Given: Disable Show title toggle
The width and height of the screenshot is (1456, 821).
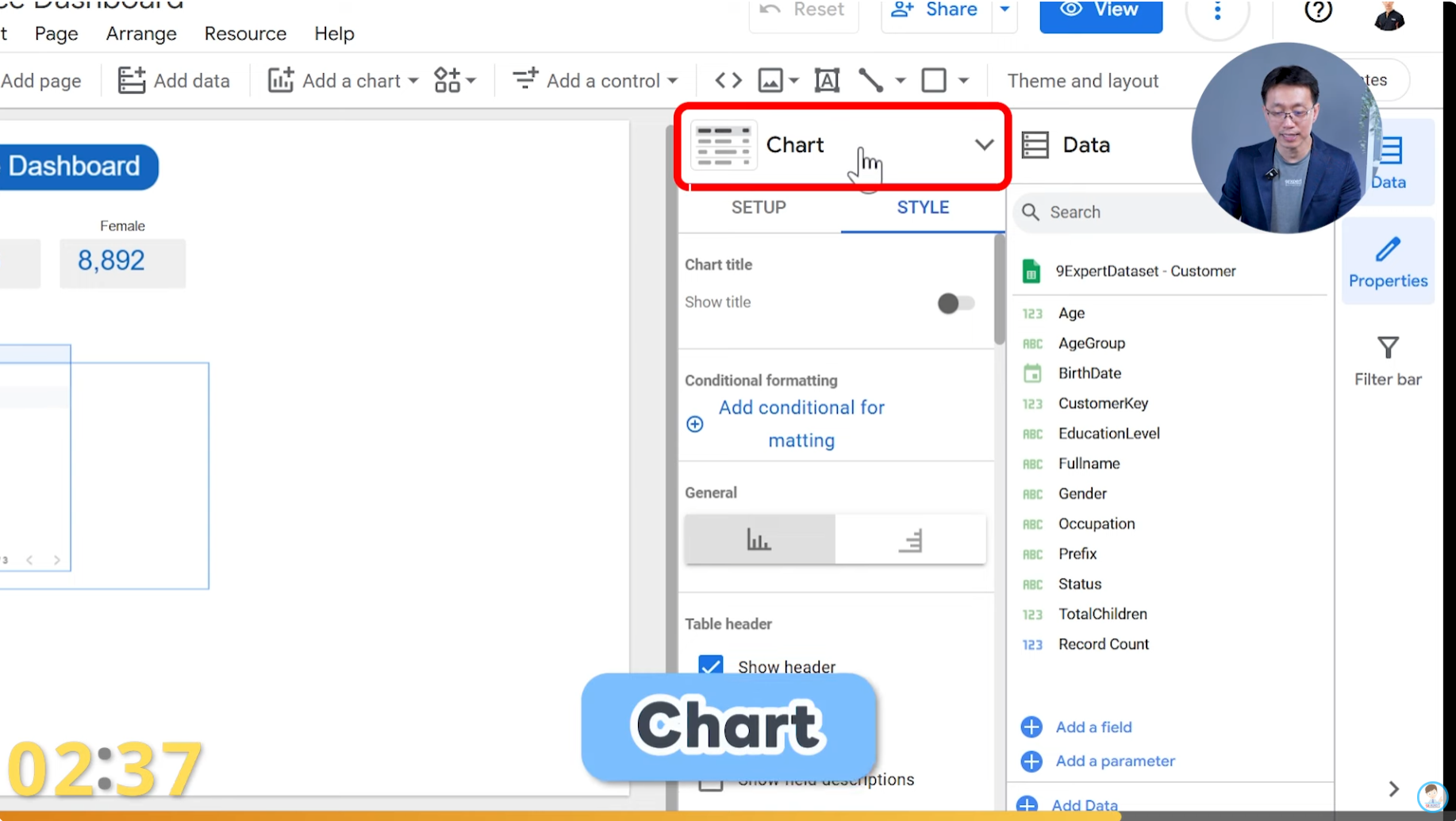Looking at the screenshot, I should (955, 303).
